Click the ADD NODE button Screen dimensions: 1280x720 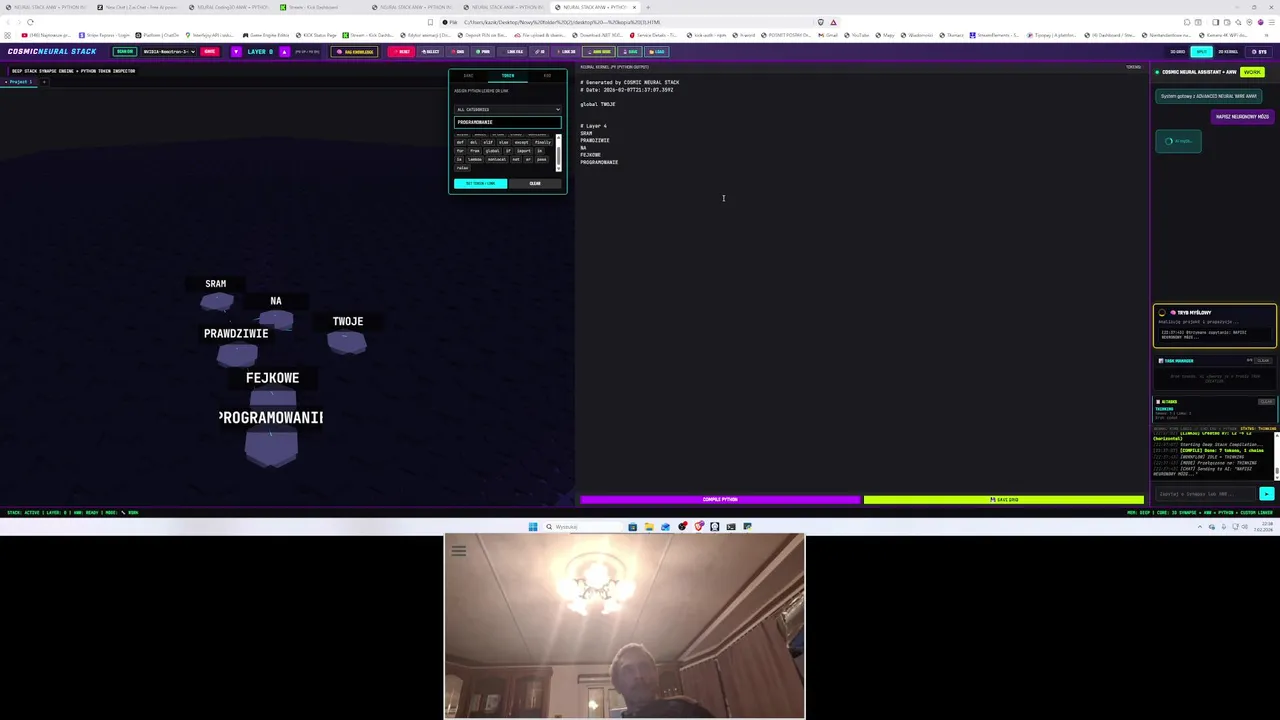coord(599,51)
